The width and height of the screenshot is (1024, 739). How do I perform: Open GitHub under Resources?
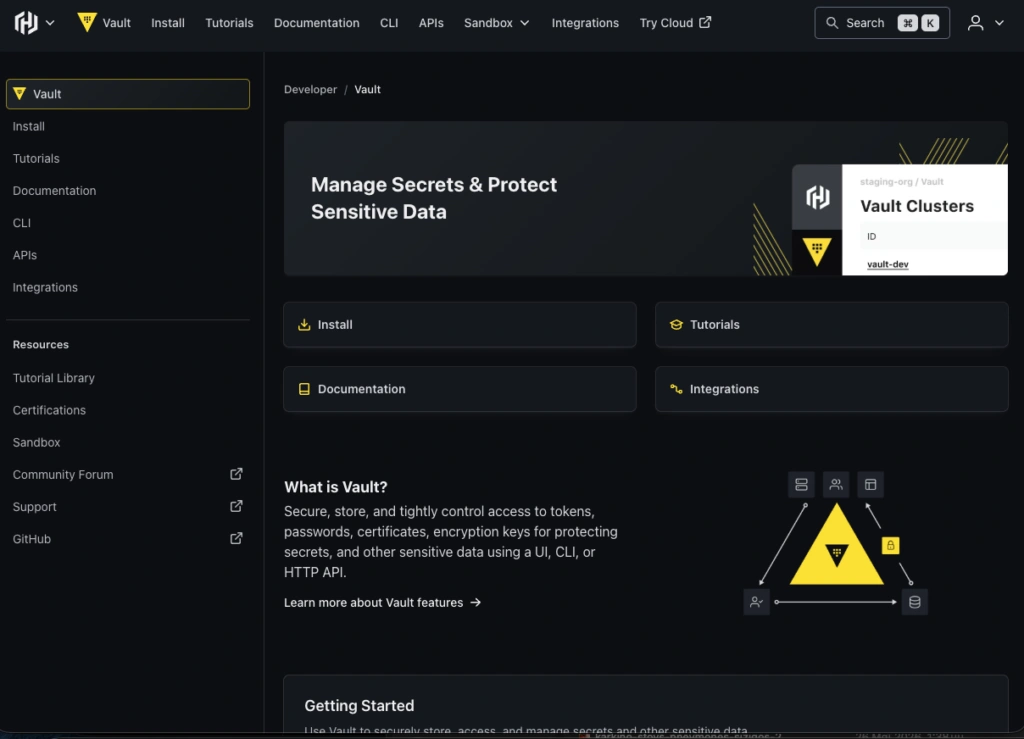[31, 539]
